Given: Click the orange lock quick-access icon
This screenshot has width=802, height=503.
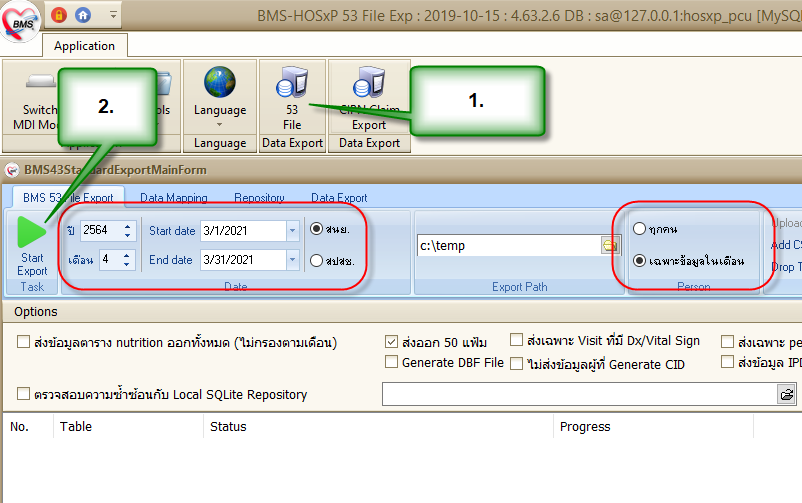Looking at the screenshot, I should (x=59, y=15).
